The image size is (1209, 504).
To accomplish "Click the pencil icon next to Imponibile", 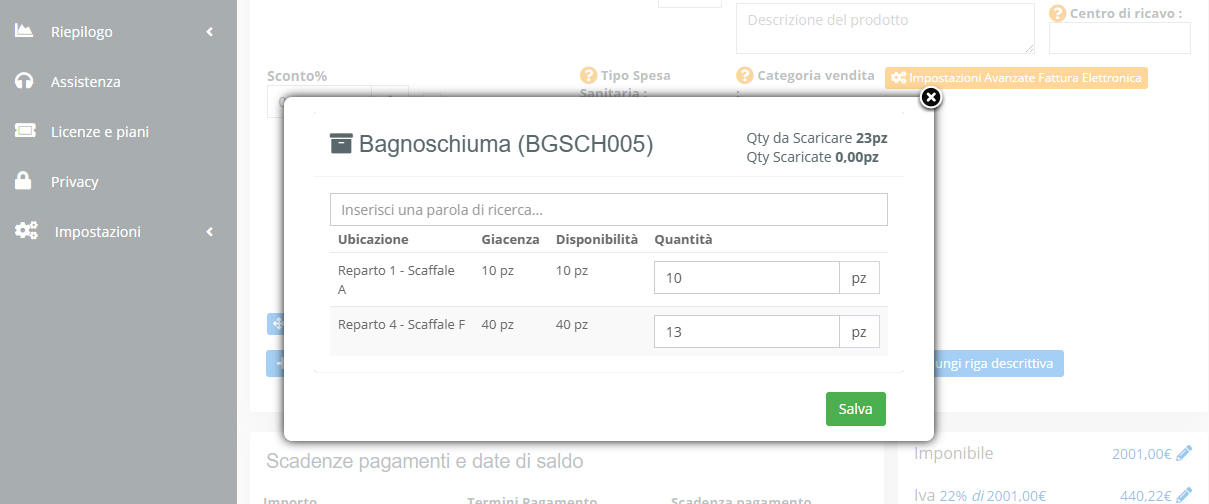I will click(x=1184, y=453).
